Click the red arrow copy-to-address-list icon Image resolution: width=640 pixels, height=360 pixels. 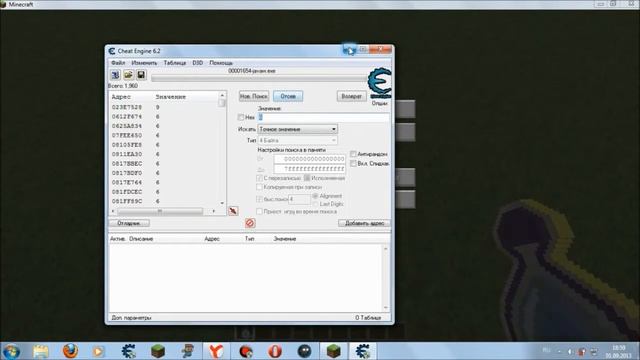tap(233, 211)
